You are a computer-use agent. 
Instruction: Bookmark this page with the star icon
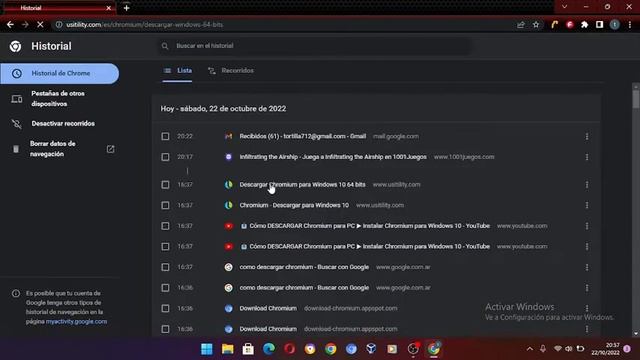click(x=536, y=25)
